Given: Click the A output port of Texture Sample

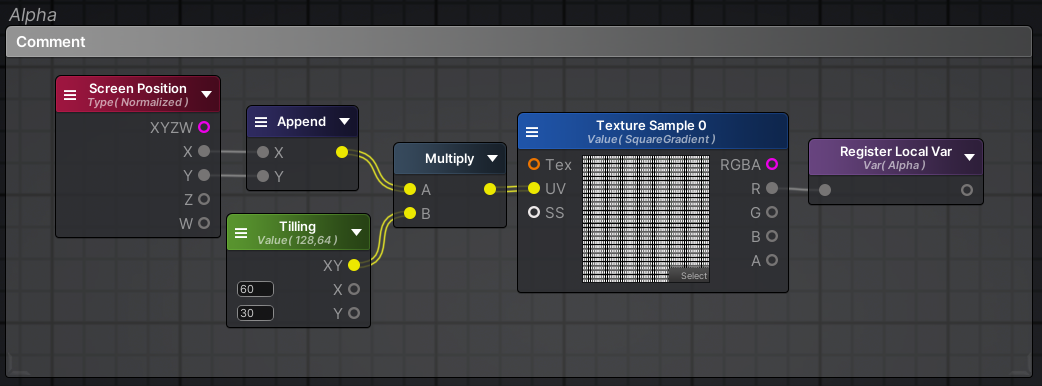Looking at the screenshot, I should click(x=772, y=260).
